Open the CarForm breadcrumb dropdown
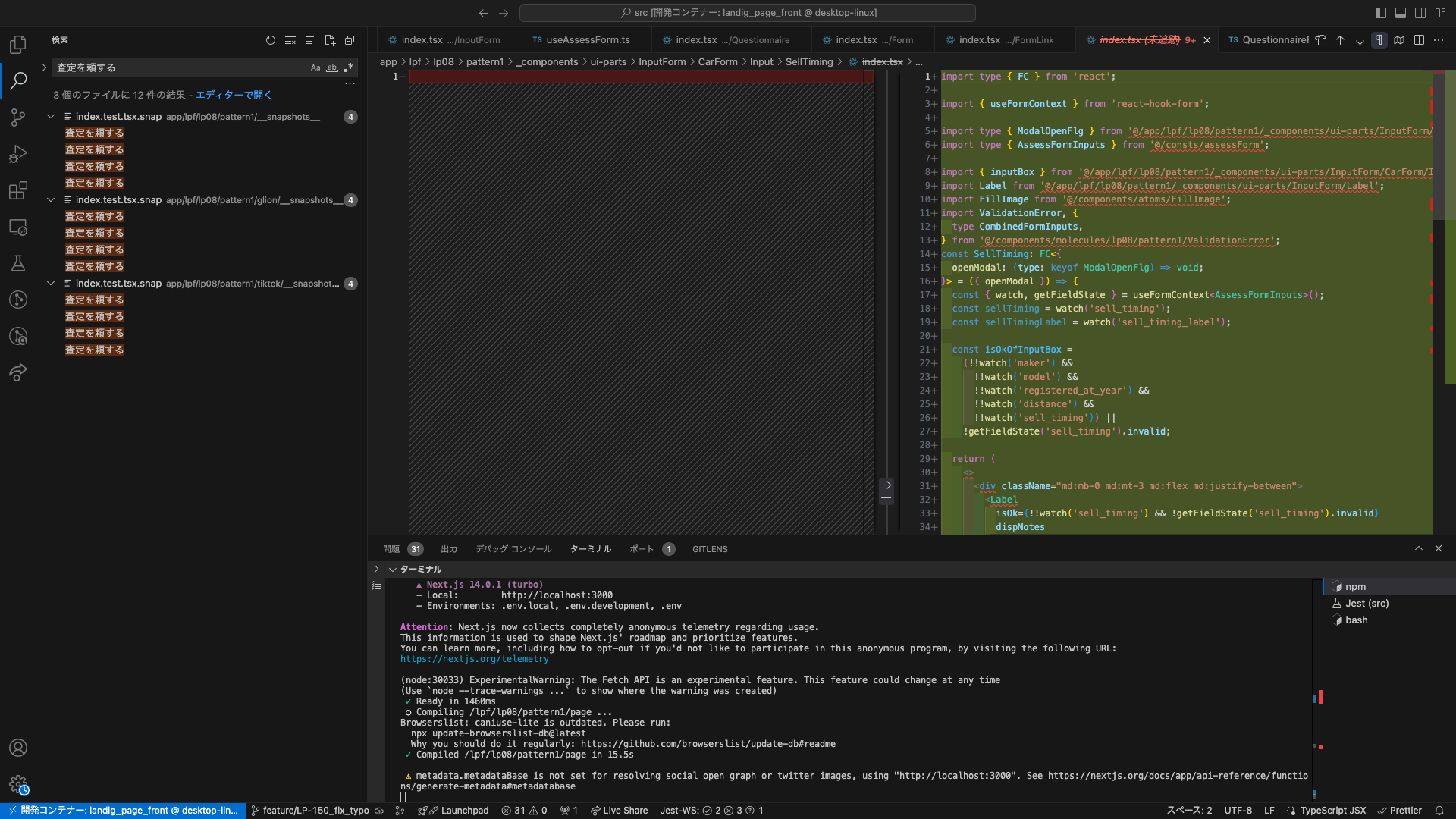This screenshot has width=1456, height=819. point(717,62)
